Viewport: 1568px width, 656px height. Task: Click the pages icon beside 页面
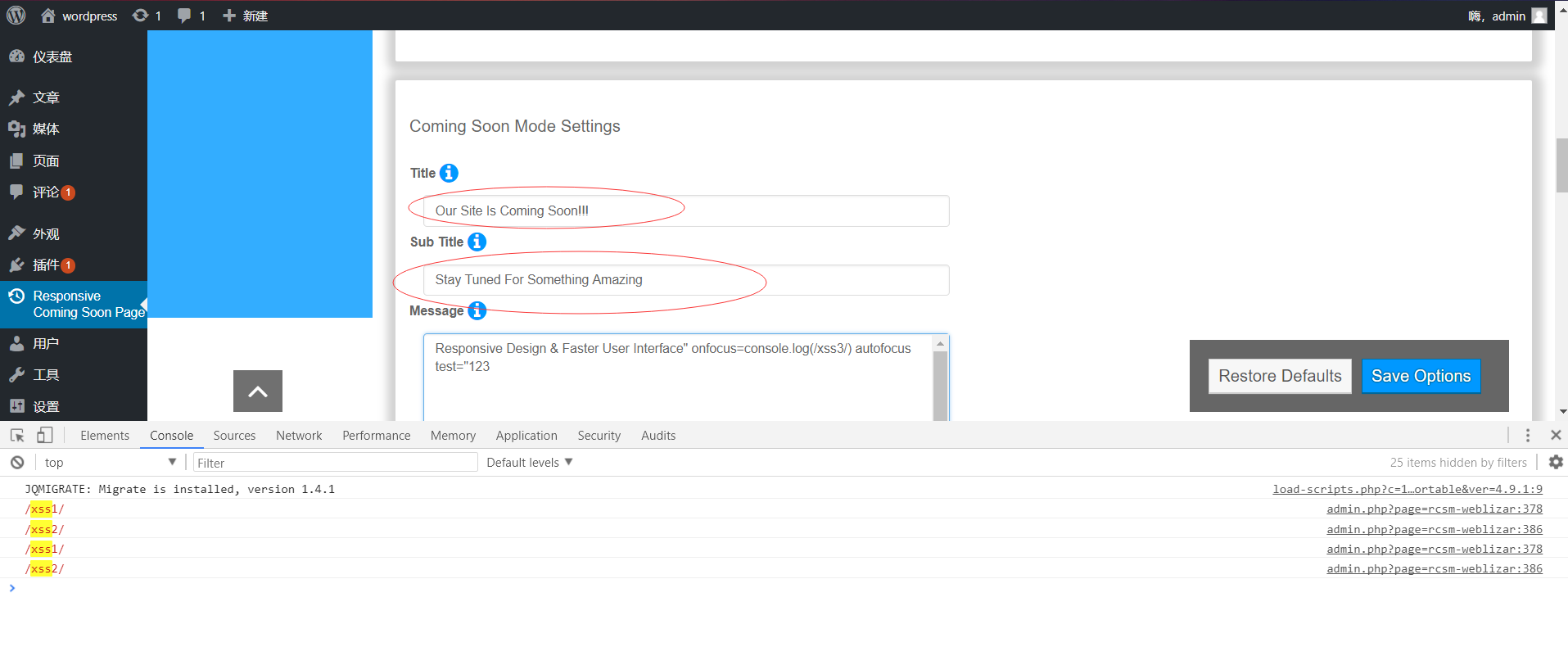tap(16, 161)
